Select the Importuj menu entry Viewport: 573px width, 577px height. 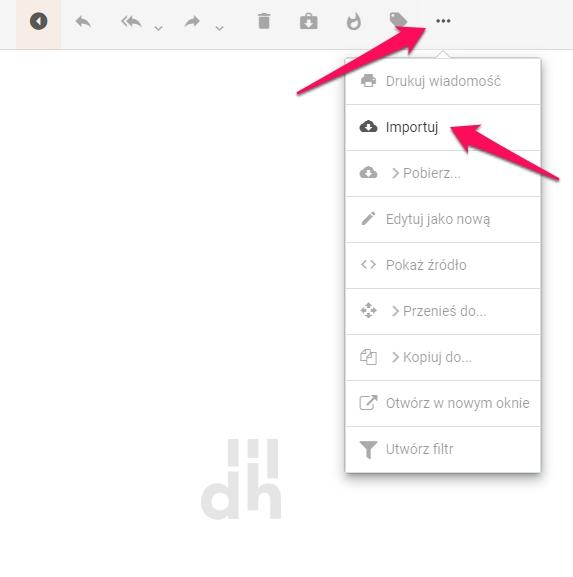443,127
